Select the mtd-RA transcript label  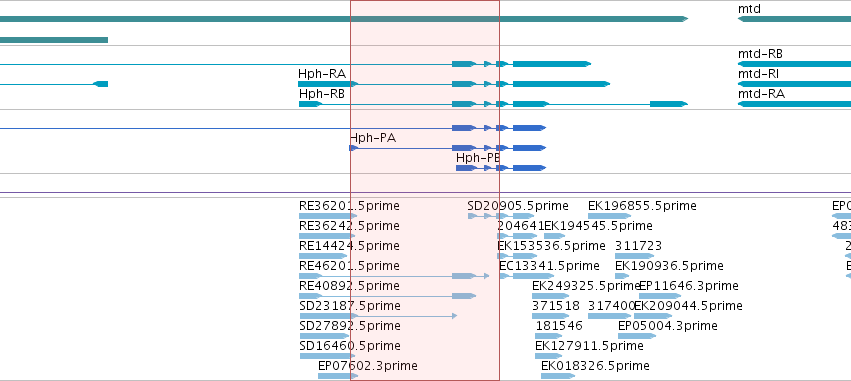click(761, 94)
